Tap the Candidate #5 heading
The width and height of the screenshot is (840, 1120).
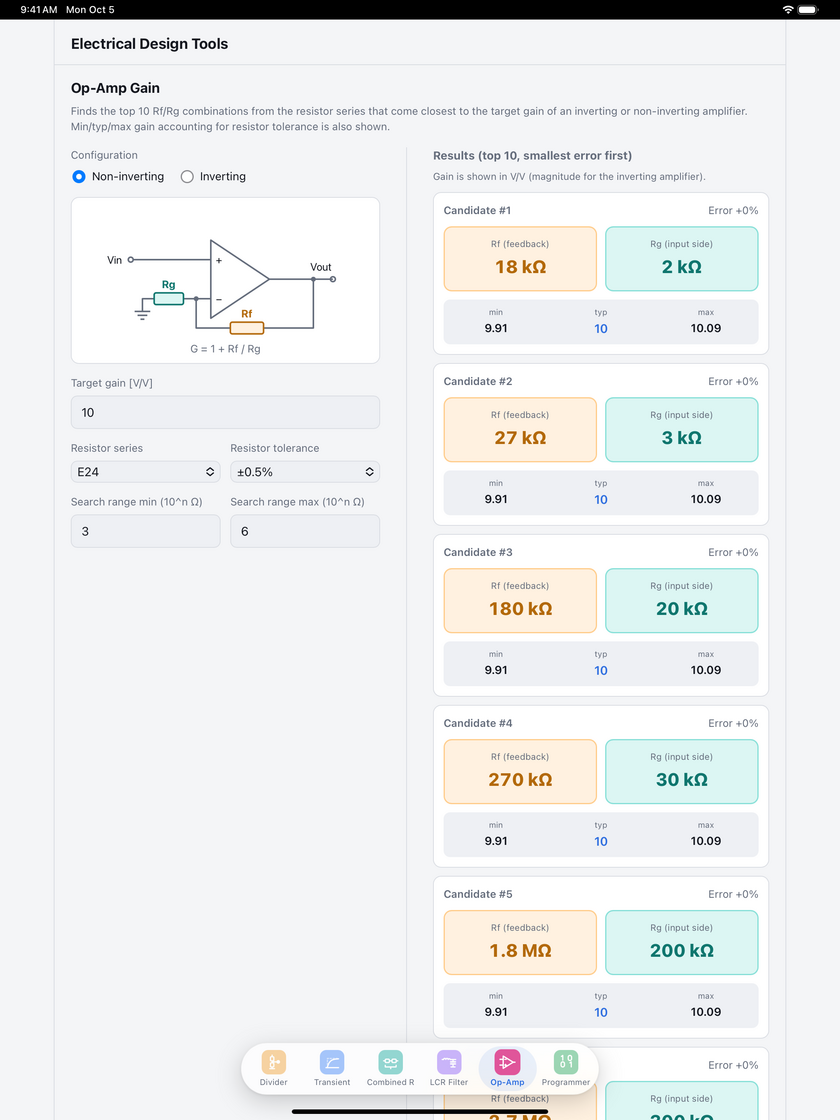[x=478, y=894]
